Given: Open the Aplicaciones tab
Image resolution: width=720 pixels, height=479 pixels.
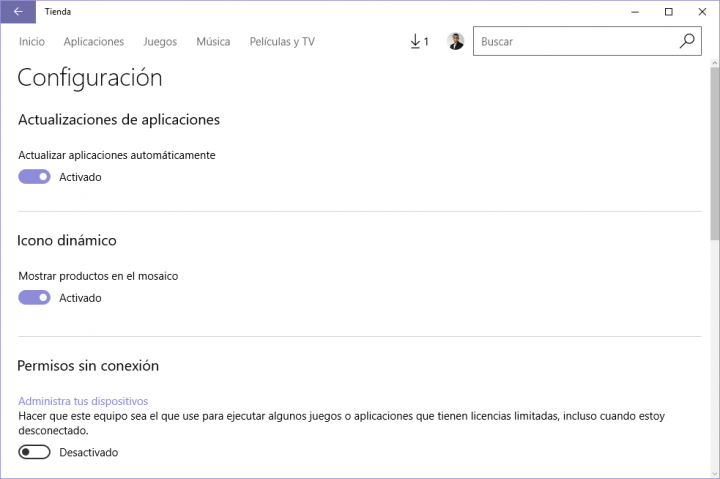Looking at the screenshot, I should pos(94,41).
